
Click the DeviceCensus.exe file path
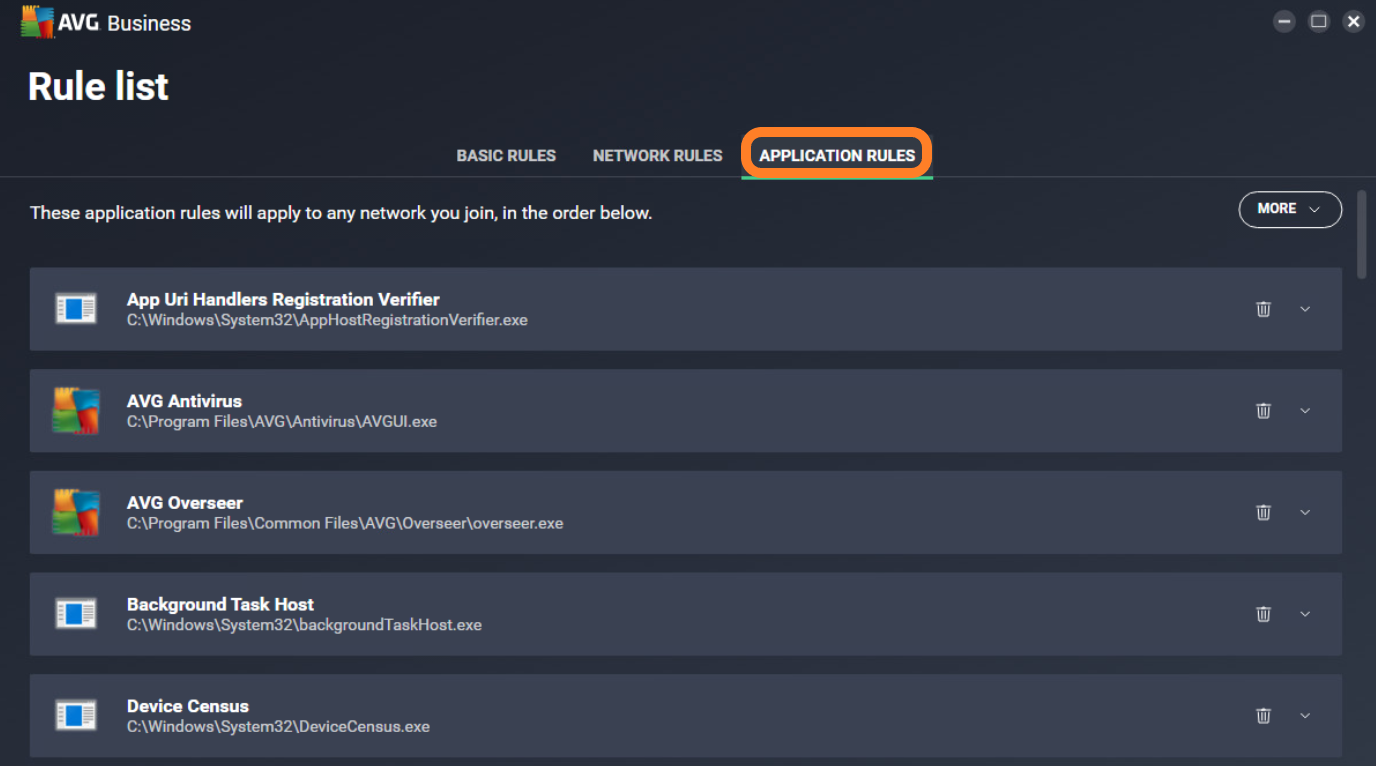[x=278, y=727]
